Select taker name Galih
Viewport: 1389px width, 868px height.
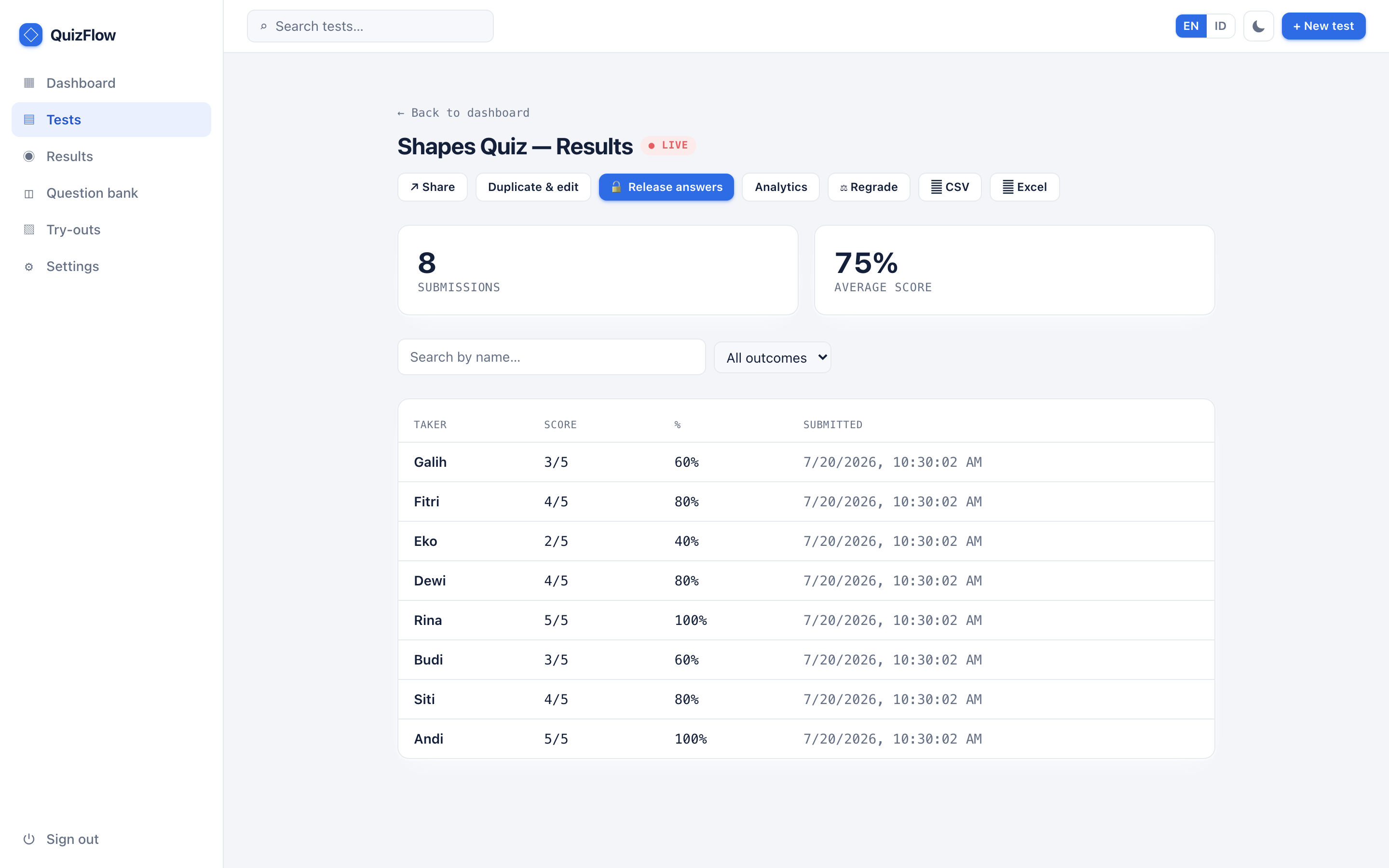coord(430,462)
